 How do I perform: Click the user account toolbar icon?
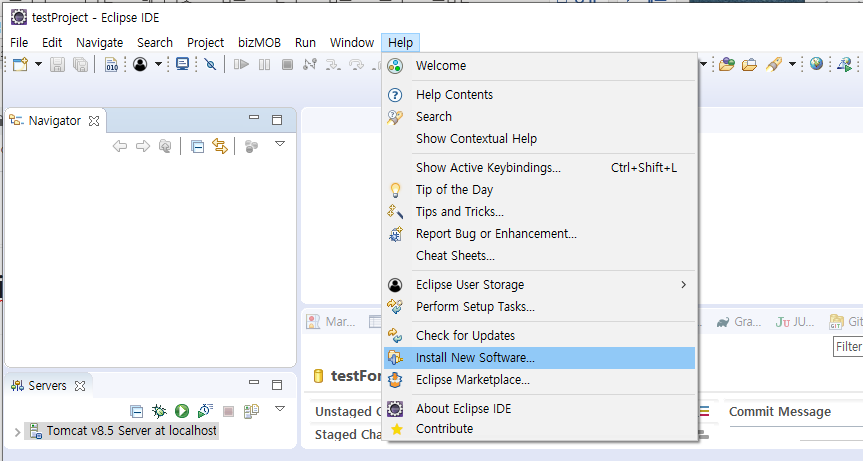coord(140,64)
